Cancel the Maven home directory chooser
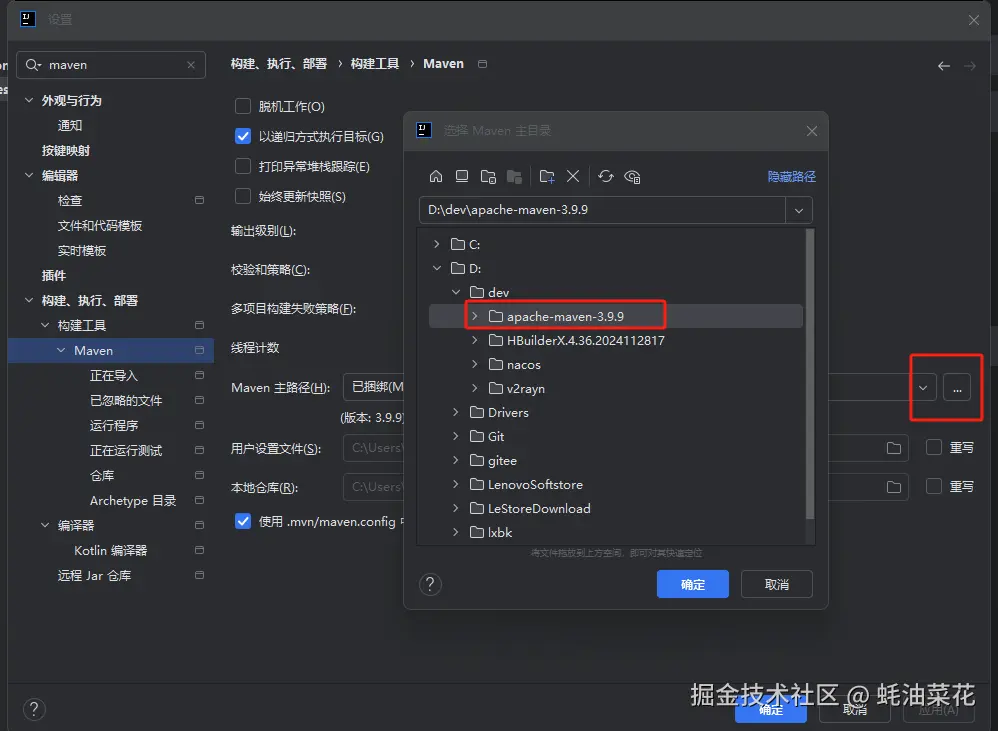Viewport: 998px width, 731px height. (777, 584)
